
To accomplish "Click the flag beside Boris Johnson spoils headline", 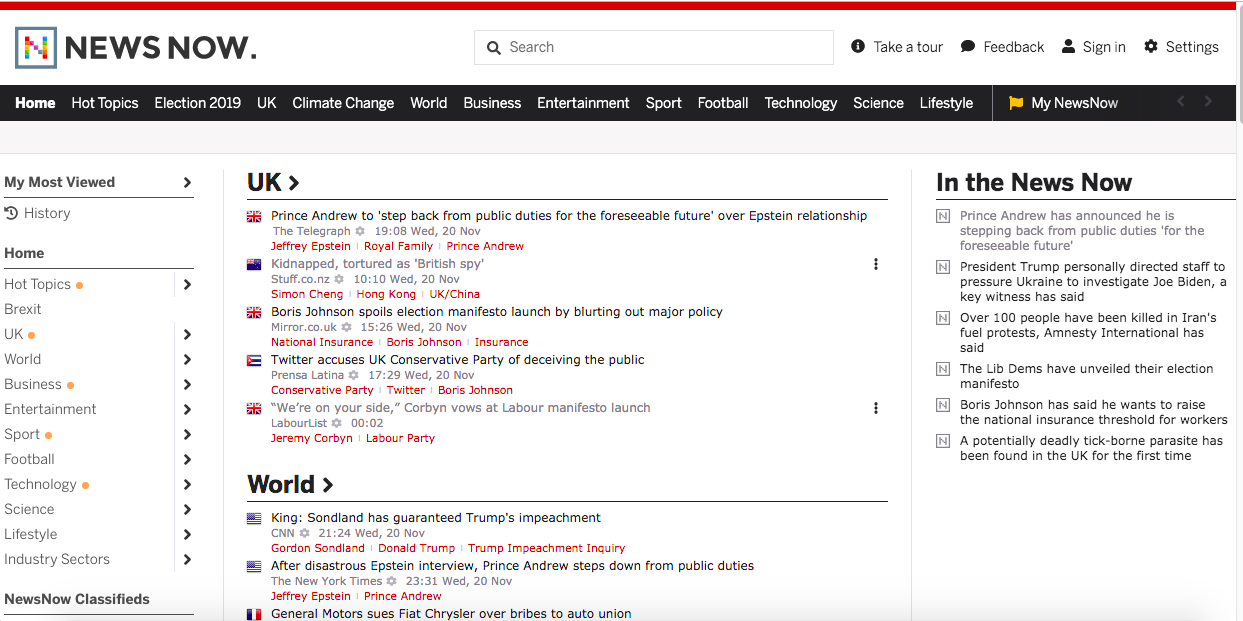I will tap(254, 312).
